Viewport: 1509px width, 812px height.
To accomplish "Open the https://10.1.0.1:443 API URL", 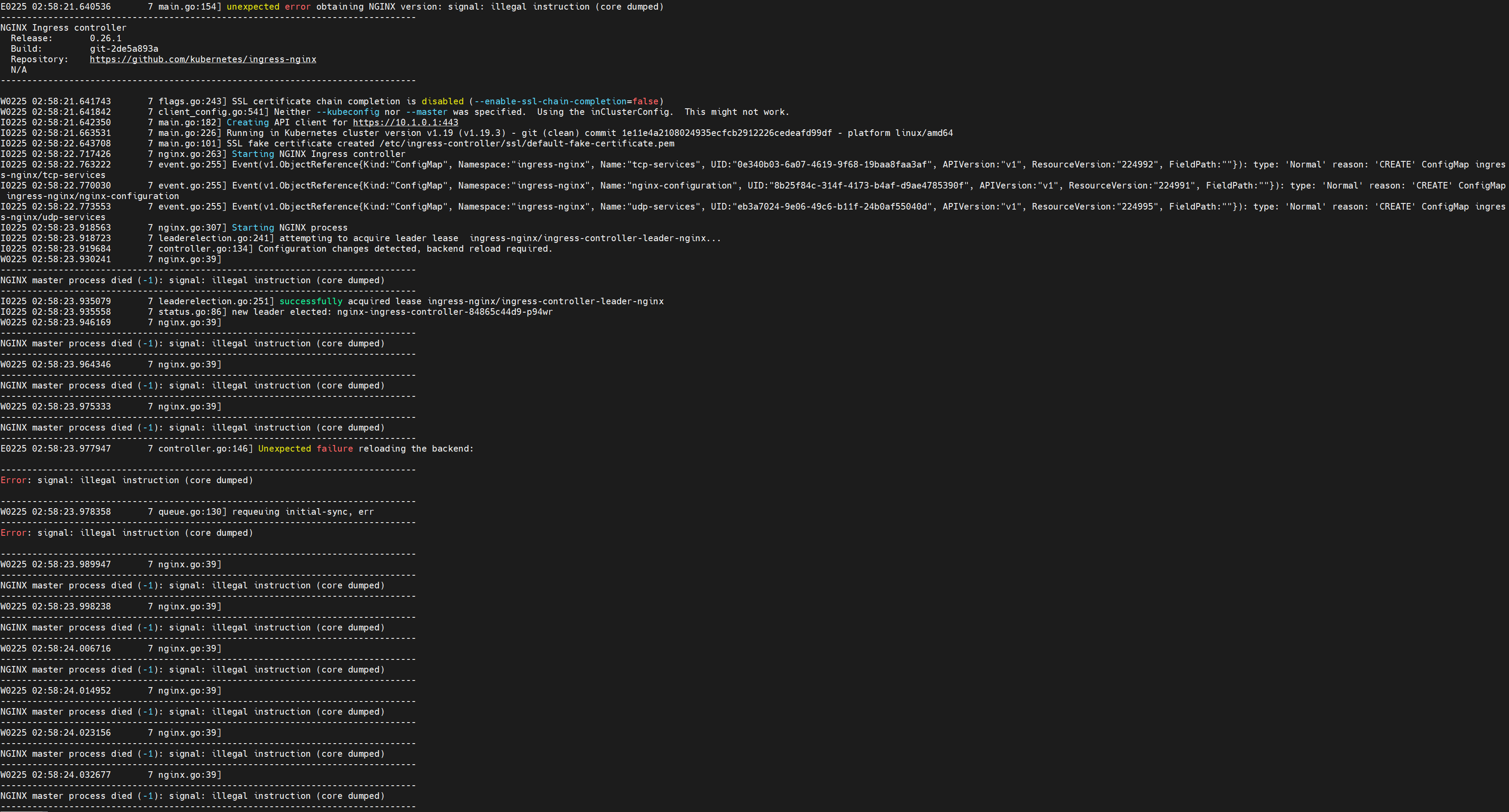I will (405, 122).
